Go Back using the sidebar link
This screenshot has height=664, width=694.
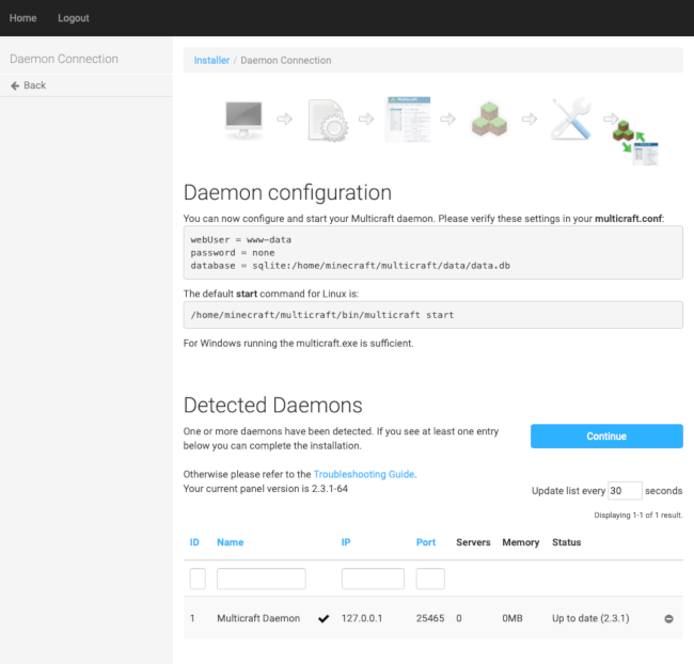28,85
